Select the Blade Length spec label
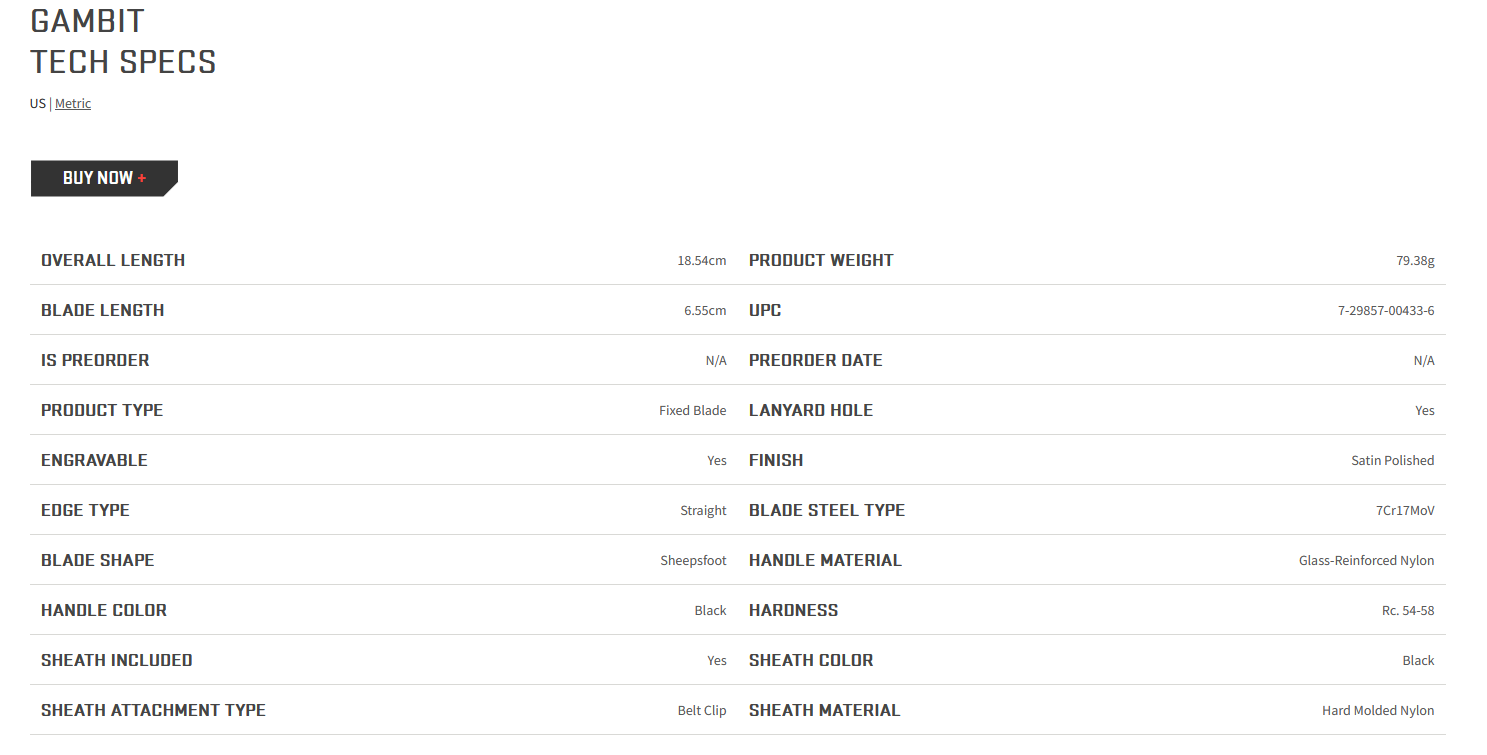Viewport: 1487px width, 755px height. coord(103,310)
